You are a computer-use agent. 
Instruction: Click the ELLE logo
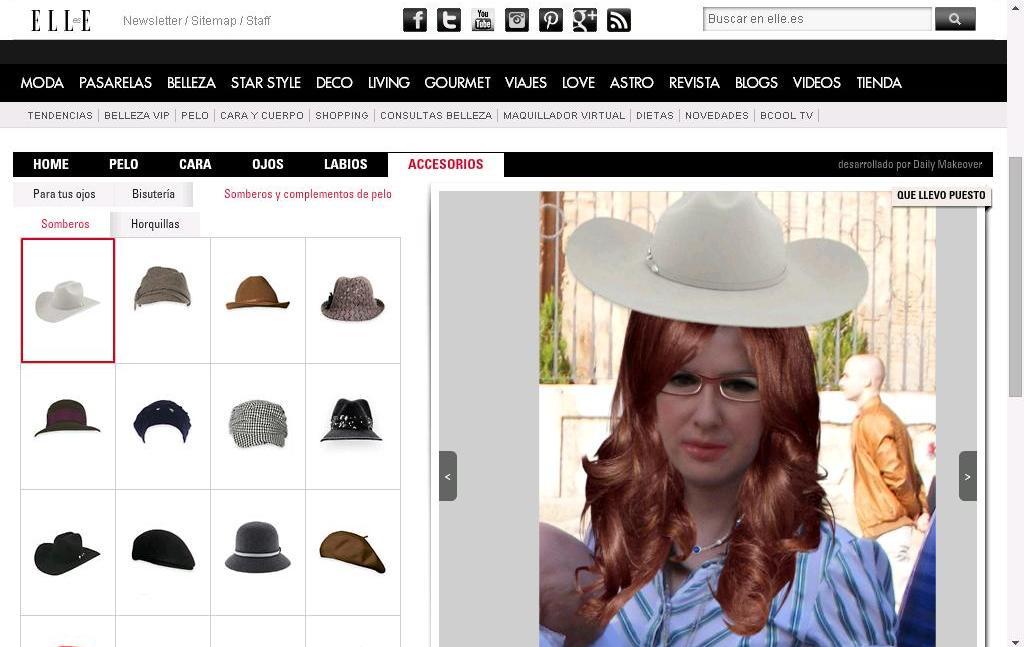pos(61,20)
